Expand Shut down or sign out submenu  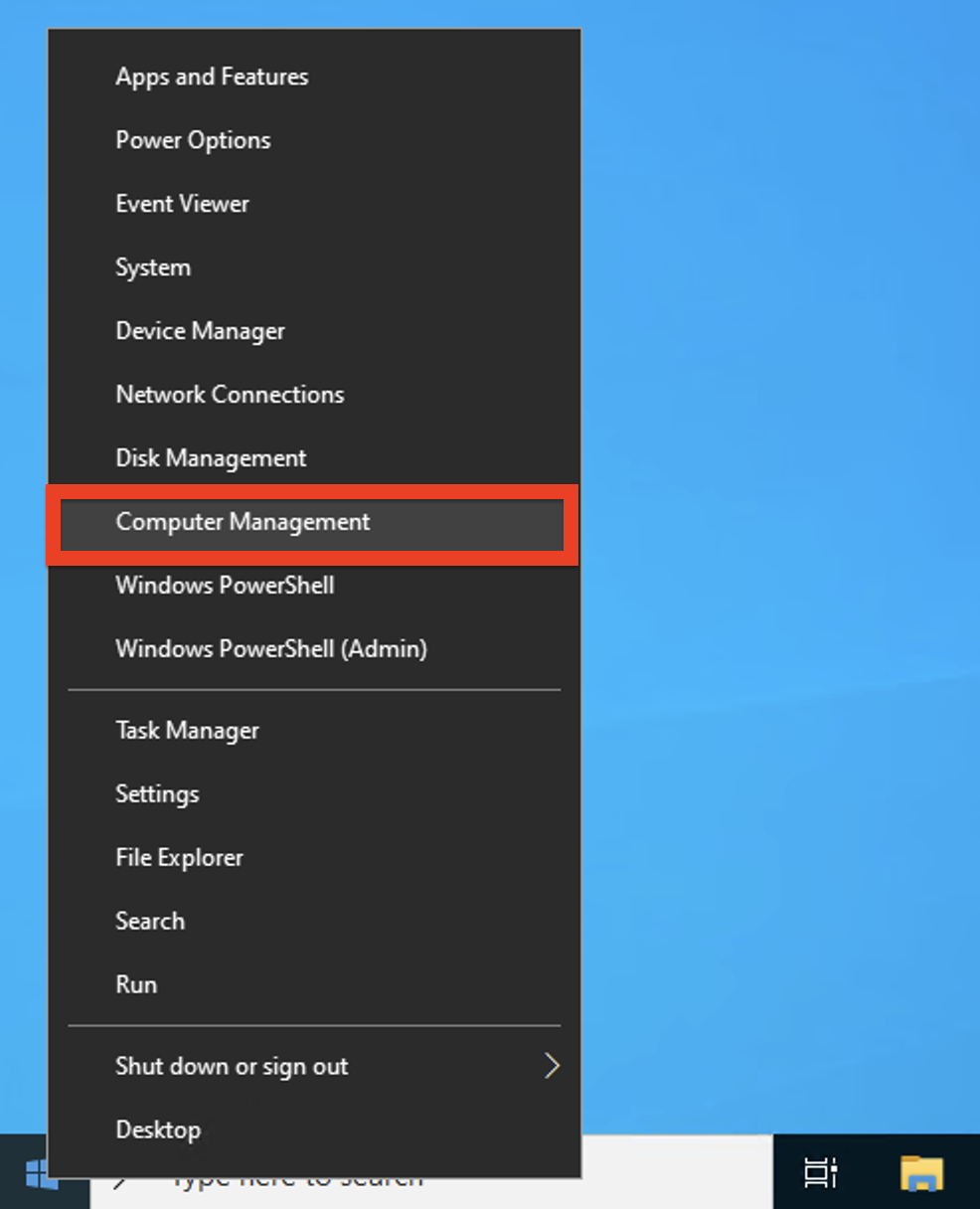tap(314, 1067)
